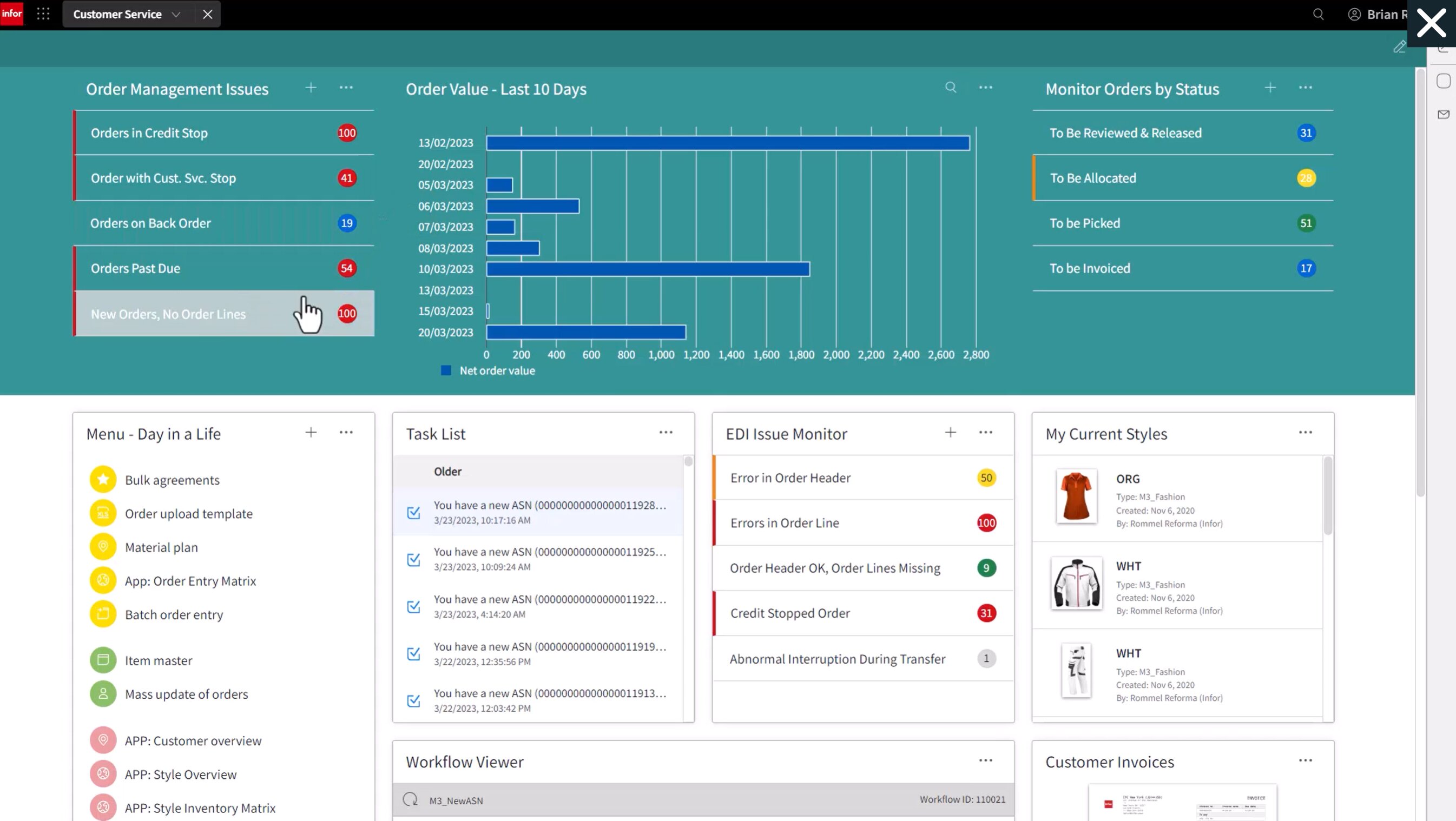Open the yellow Bulk agreements star icon

pos(103,480)
